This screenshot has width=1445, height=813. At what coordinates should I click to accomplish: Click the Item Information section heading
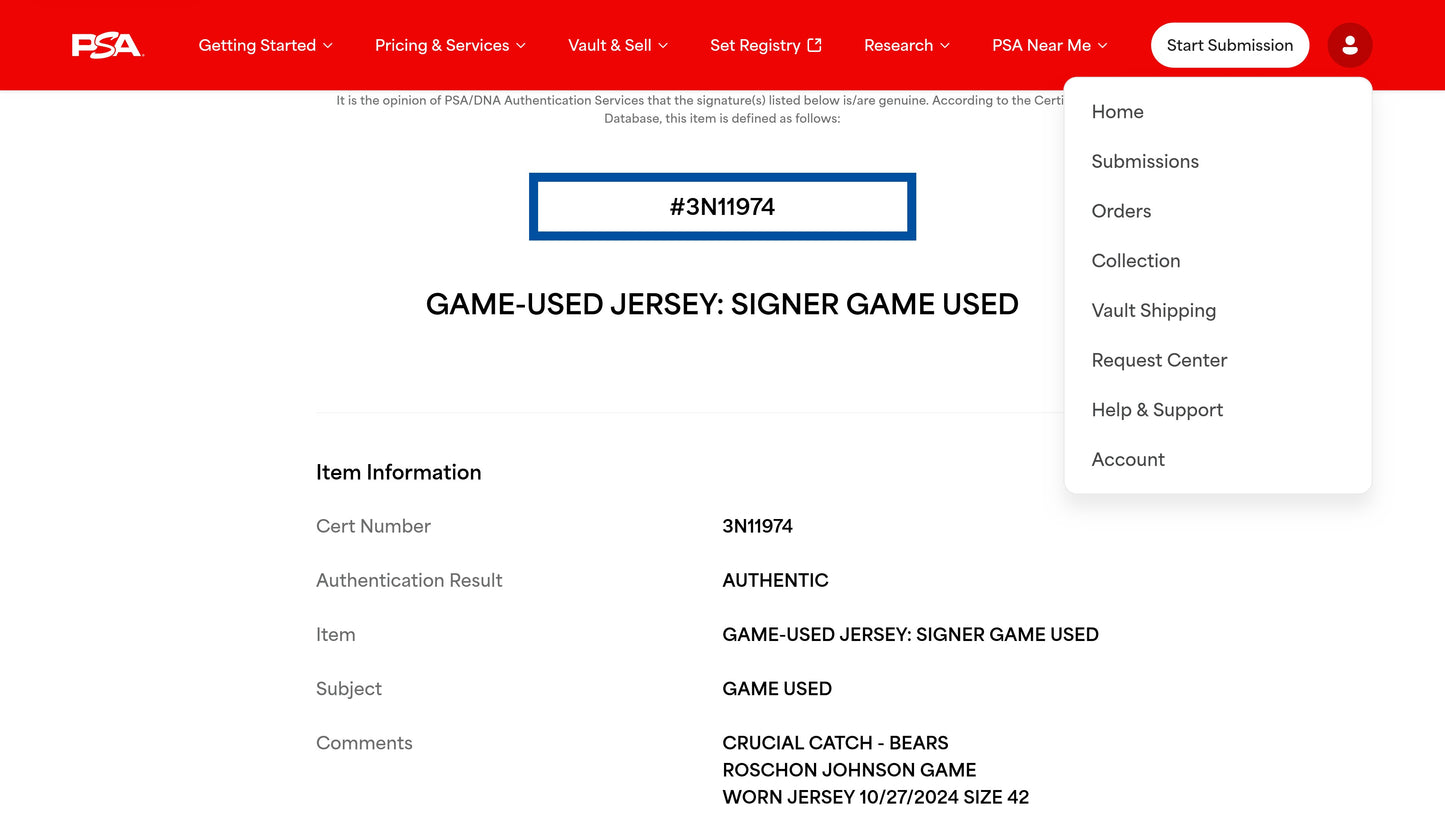pos(398,472)
